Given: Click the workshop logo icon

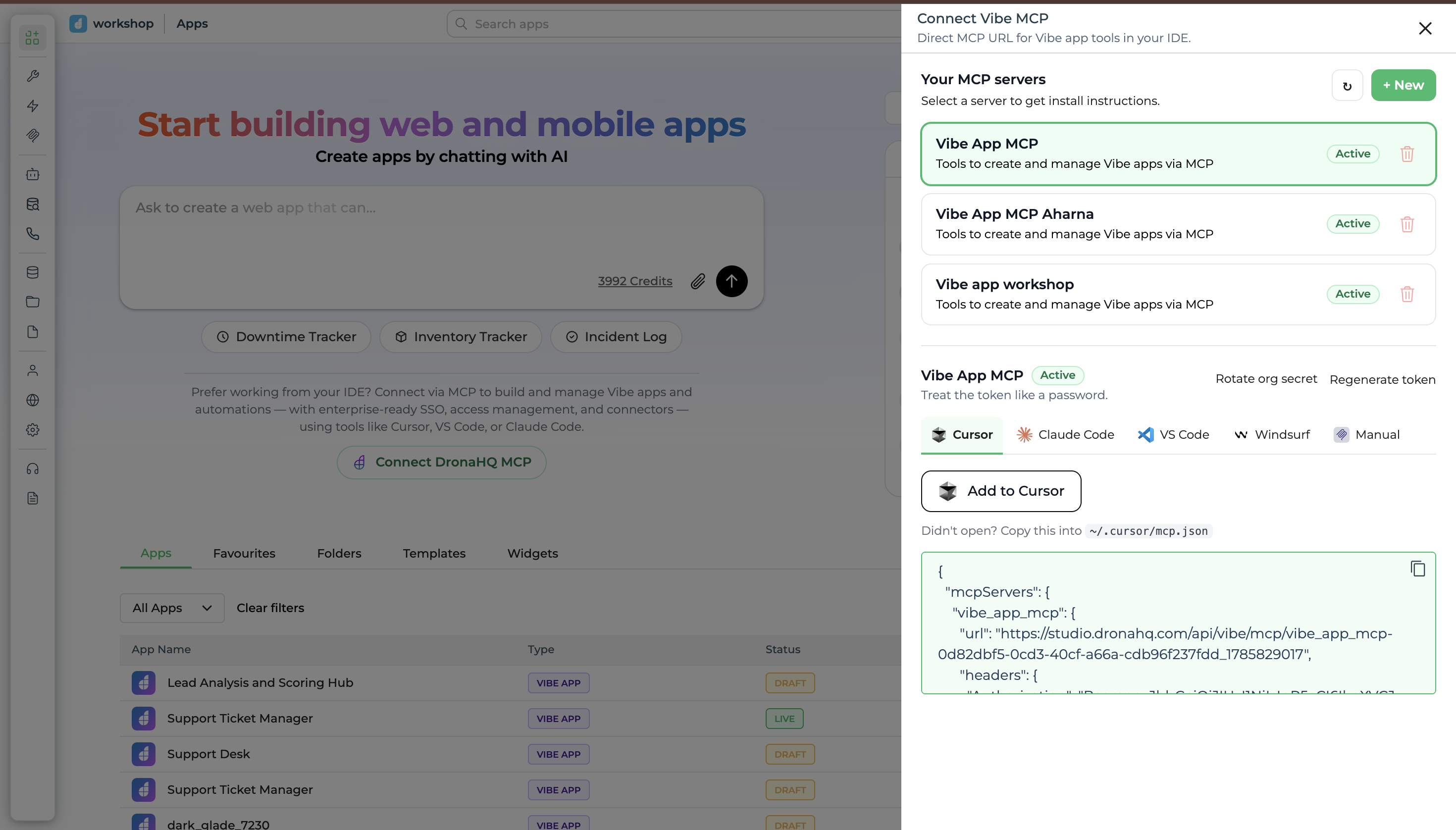Looking at the screenshot, I should 78,23.
